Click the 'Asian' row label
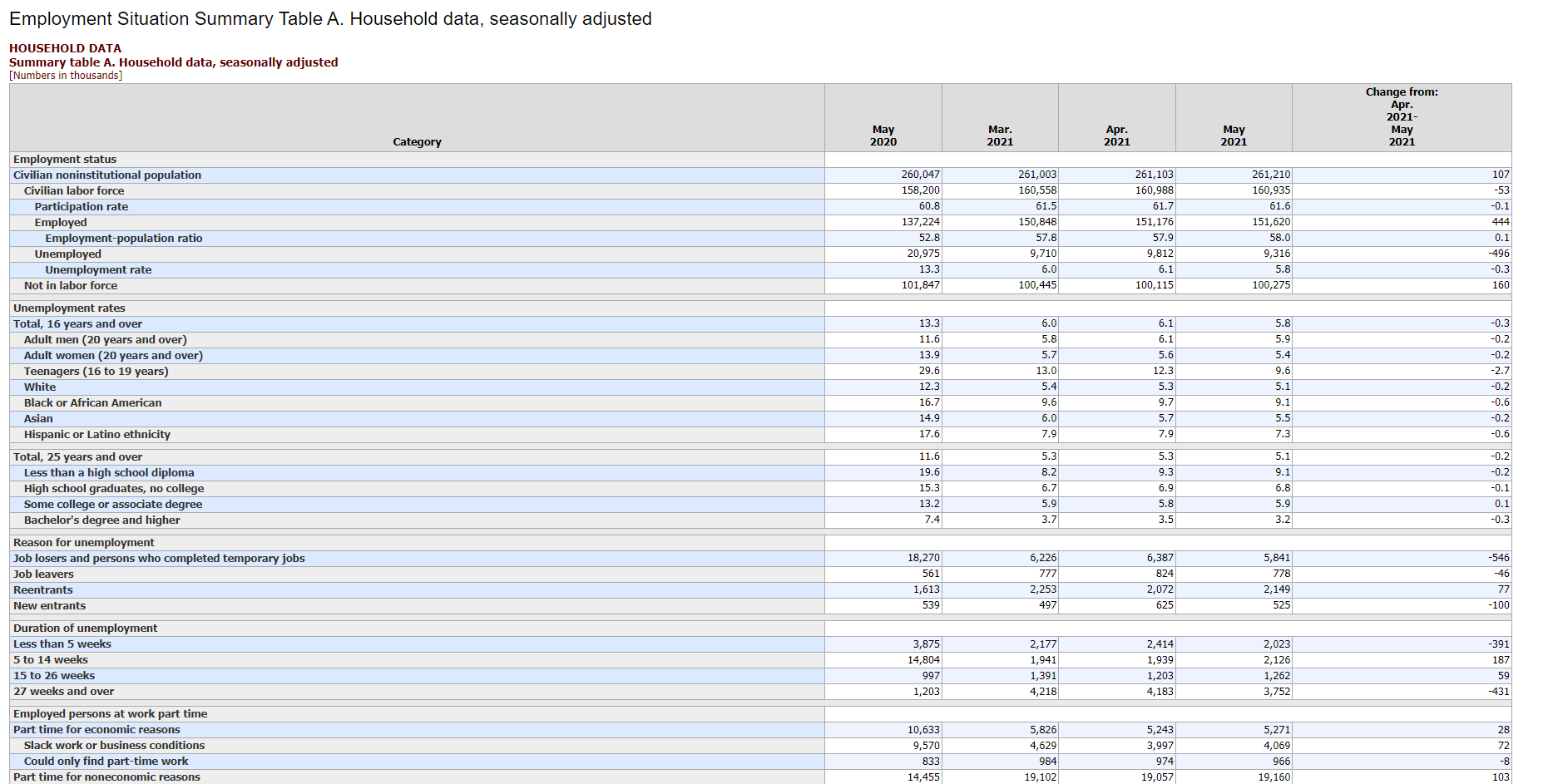This screenshot has width=1553, height=784. point(38,419)
